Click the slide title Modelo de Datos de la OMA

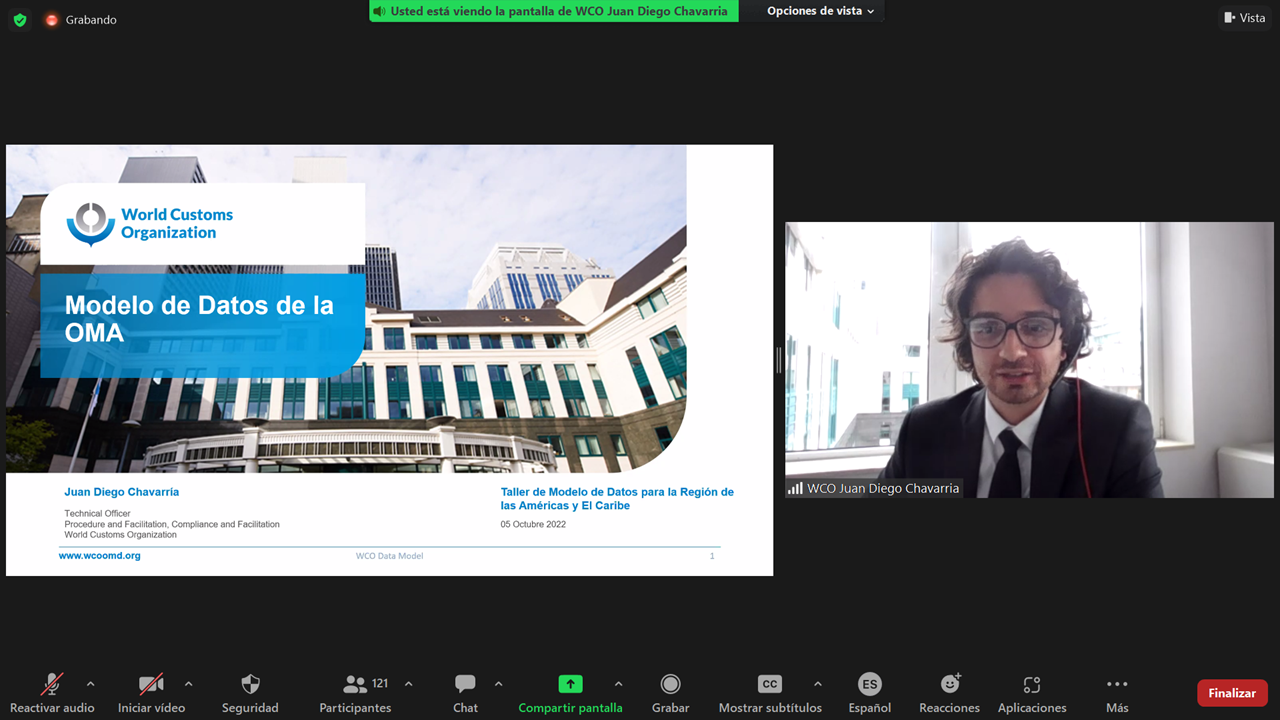(x=199, y=319)
